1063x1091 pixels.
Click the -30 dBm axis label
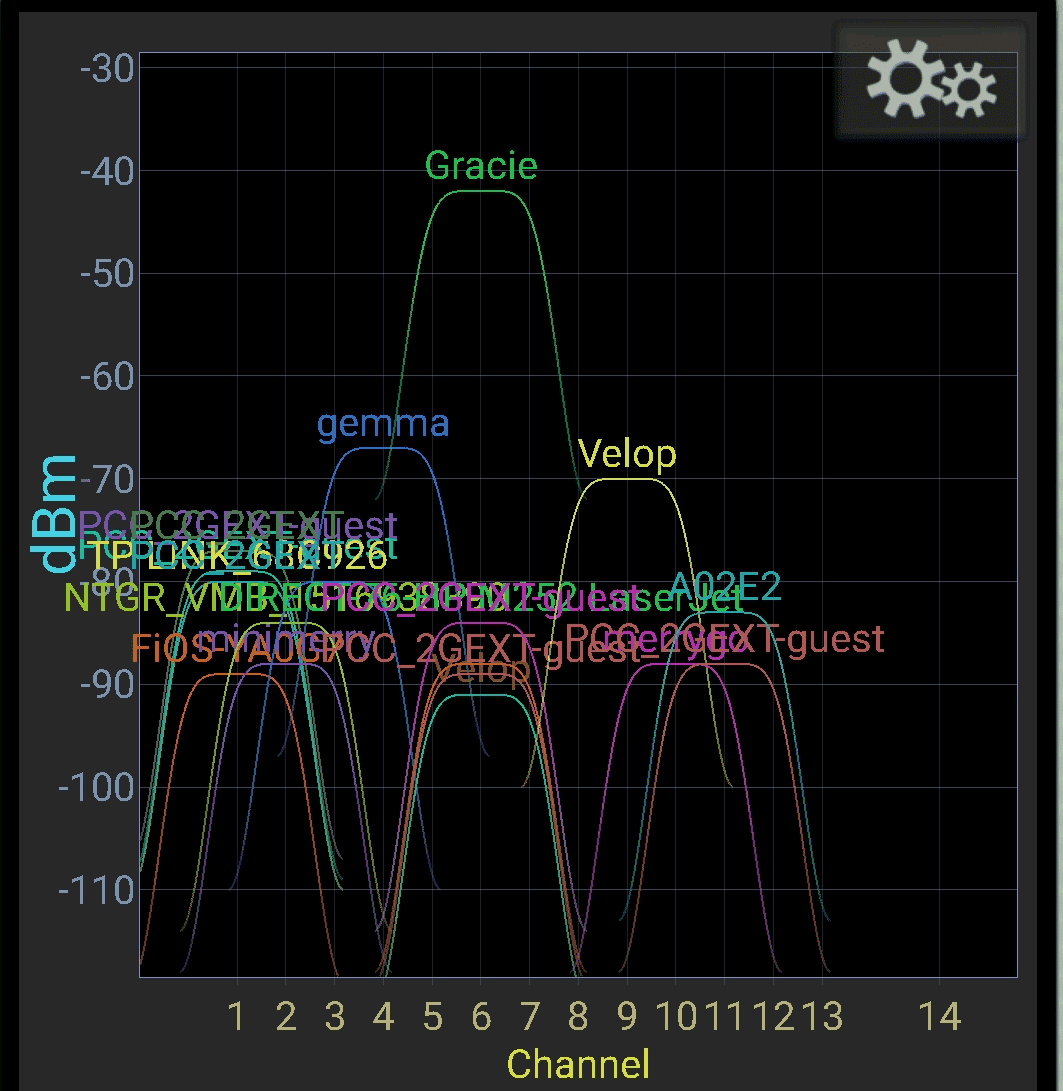(106, 69)
